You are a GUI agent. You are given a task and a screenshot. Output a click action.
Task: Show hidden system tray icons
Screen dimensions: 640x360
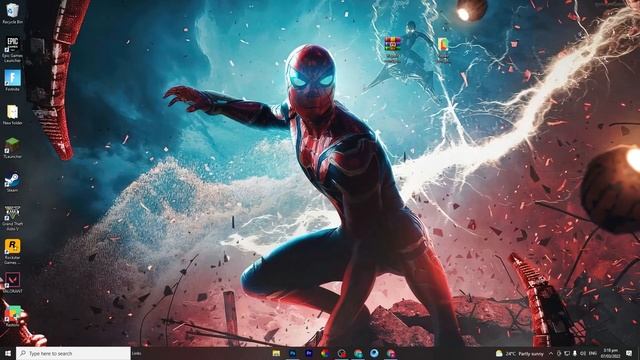pyautogui.click(x=551, y=353)
